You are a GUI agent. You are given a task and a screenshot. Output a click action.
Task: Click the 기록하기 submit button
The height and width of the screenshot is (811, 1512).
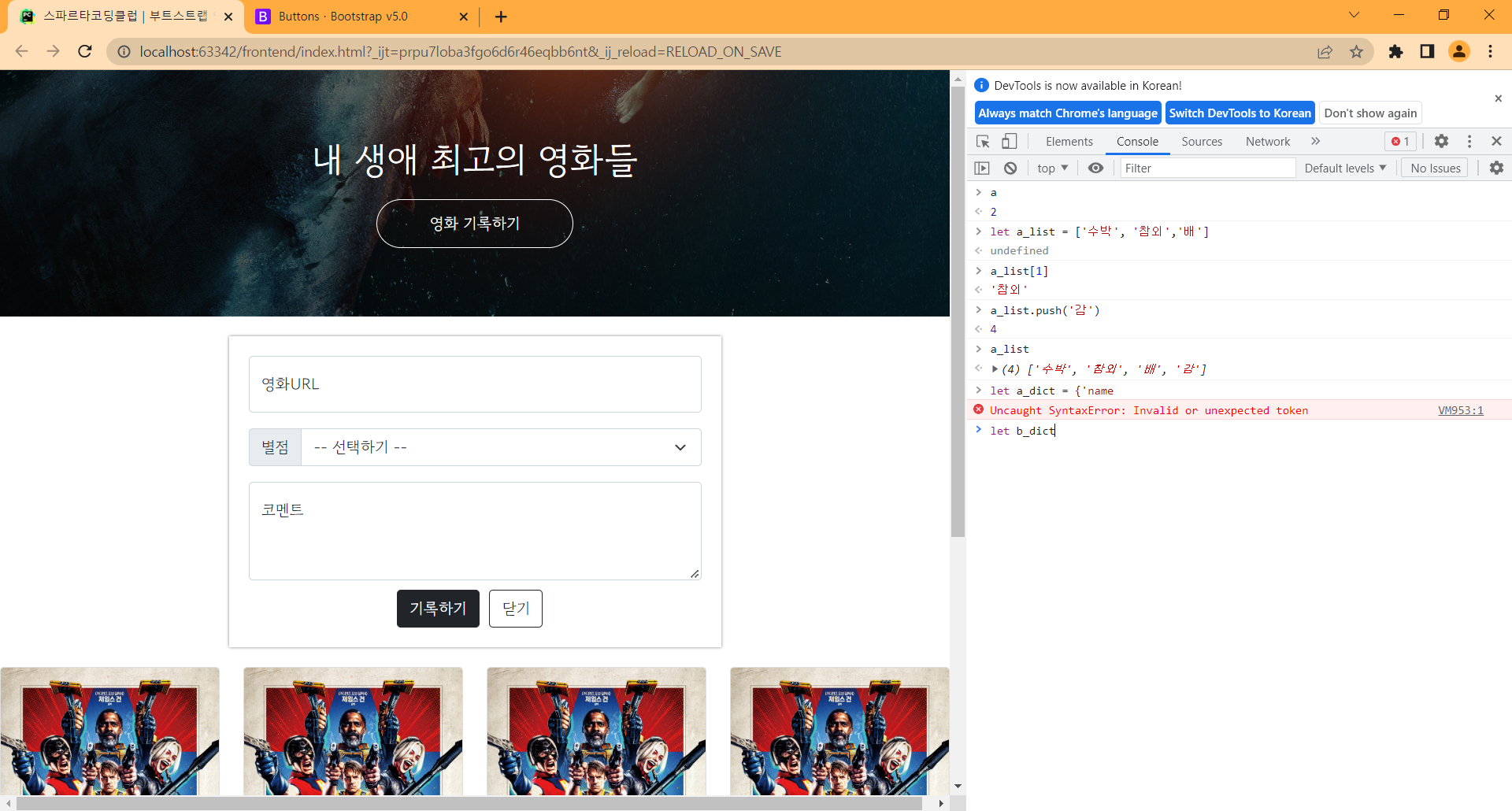(438, 609)
